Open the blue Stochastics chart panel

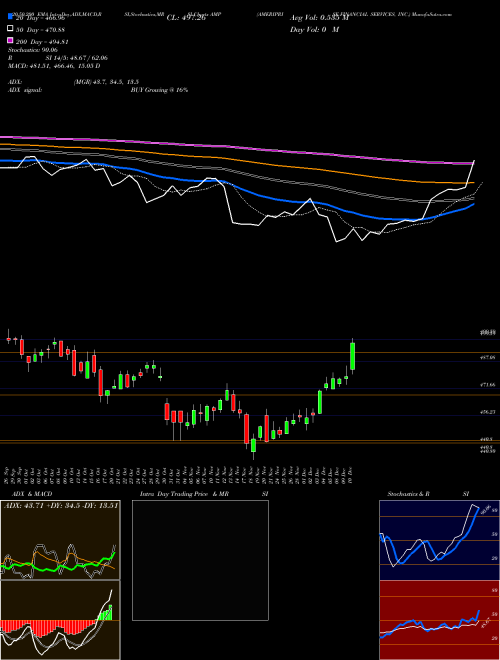pos(439,540)
